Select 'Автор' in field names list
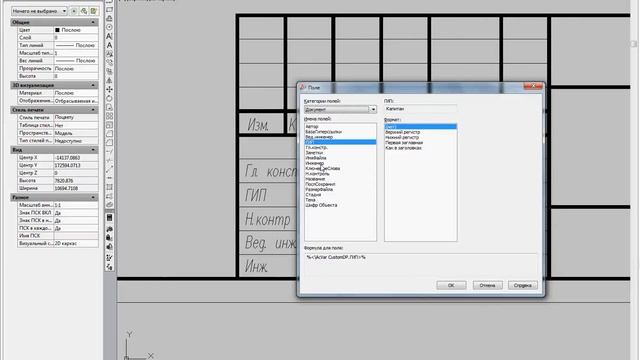This screenshot has height=360, width=640. [312, 127]
